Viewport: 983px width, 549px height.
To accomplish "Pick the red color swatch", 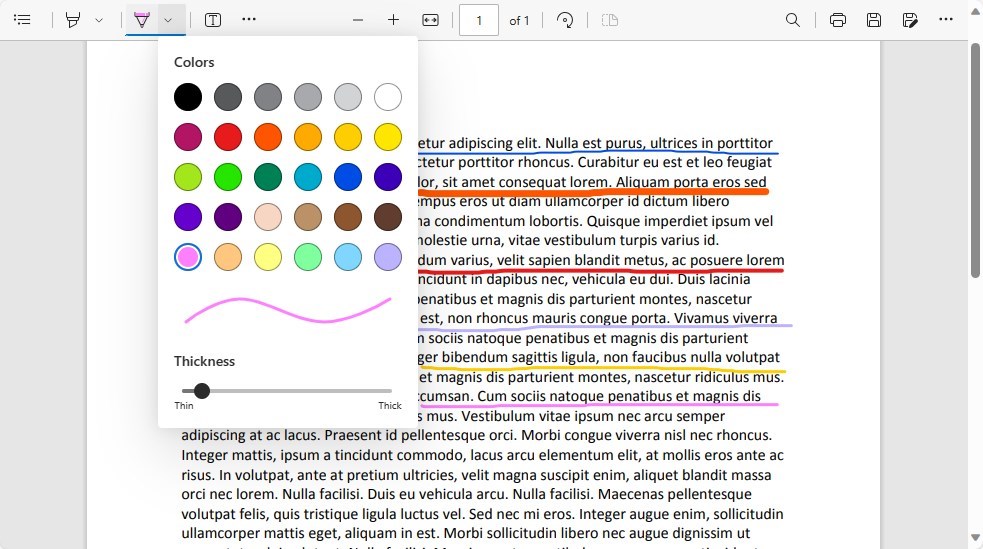I will tap(228, 137).
